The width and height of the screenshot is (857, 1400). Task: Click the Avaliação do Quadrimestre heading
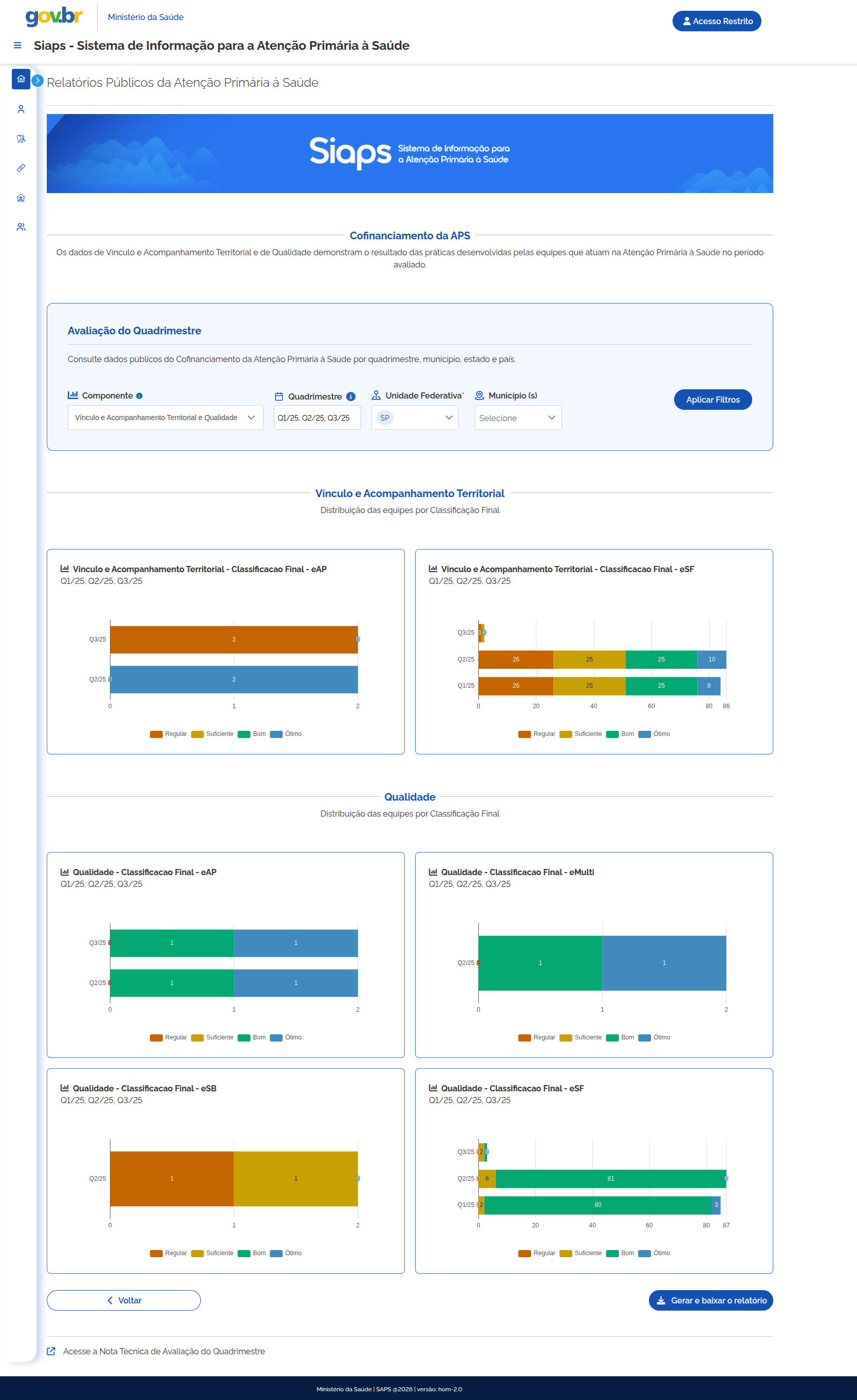[x=134, y=331]
